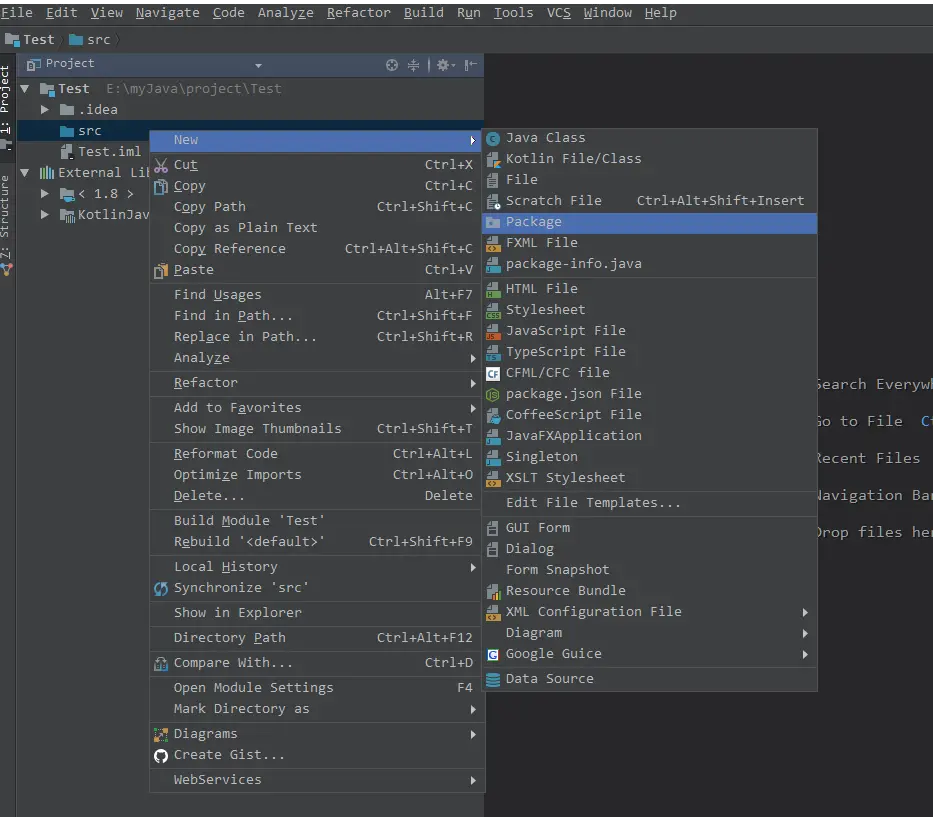Image resolution: width=933 pixels, height=817 pixels.
Task: Click the CFML/CFC file icon
Action: (493, 374)
